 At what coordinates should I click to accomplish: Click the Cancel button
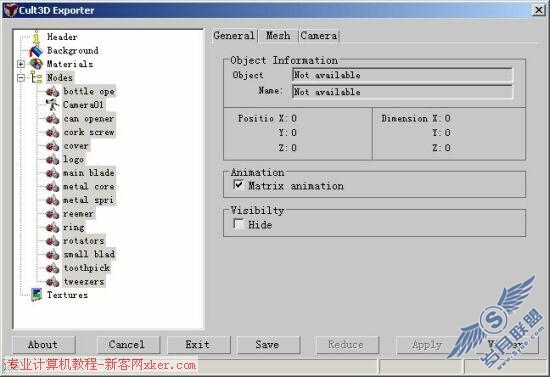(x=128, y=345)
